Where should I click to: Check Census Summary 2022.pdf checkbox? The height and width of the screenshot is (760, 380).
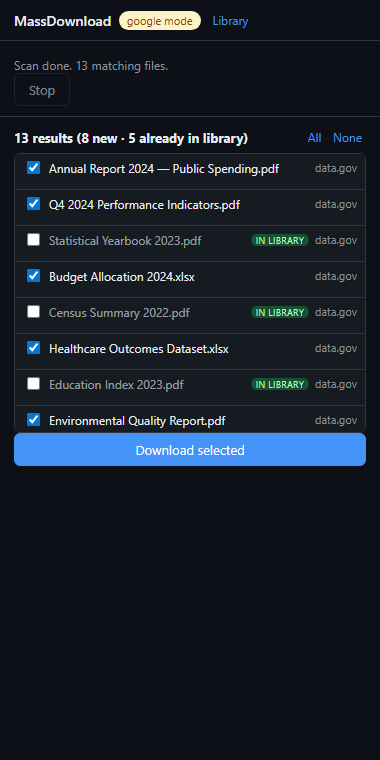(33, 312)
